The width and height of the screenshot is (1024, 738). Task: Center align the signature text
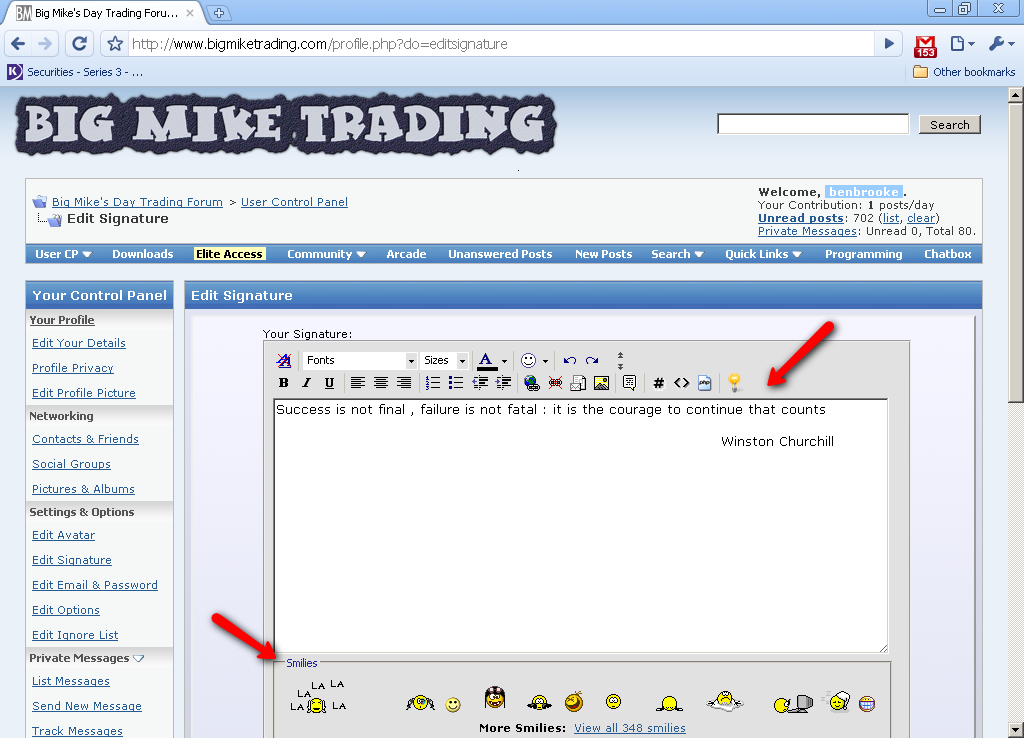[x=381, y=383]
